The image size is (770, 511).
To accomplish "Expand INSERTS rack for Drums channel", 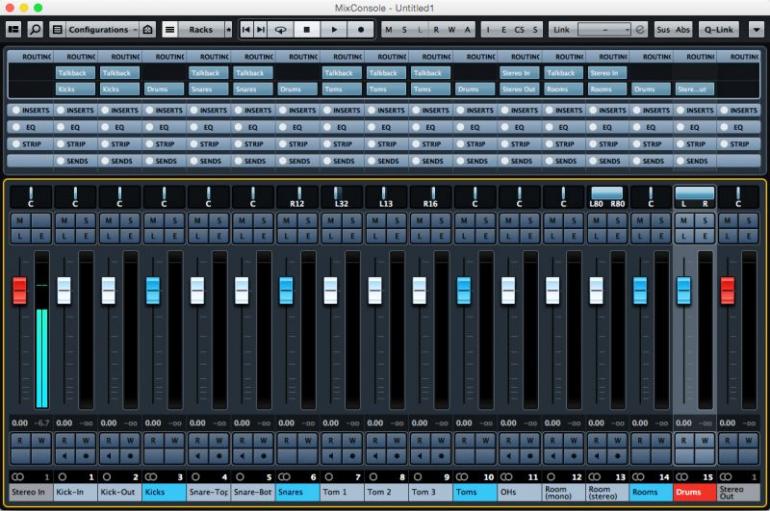I will 695,110.
